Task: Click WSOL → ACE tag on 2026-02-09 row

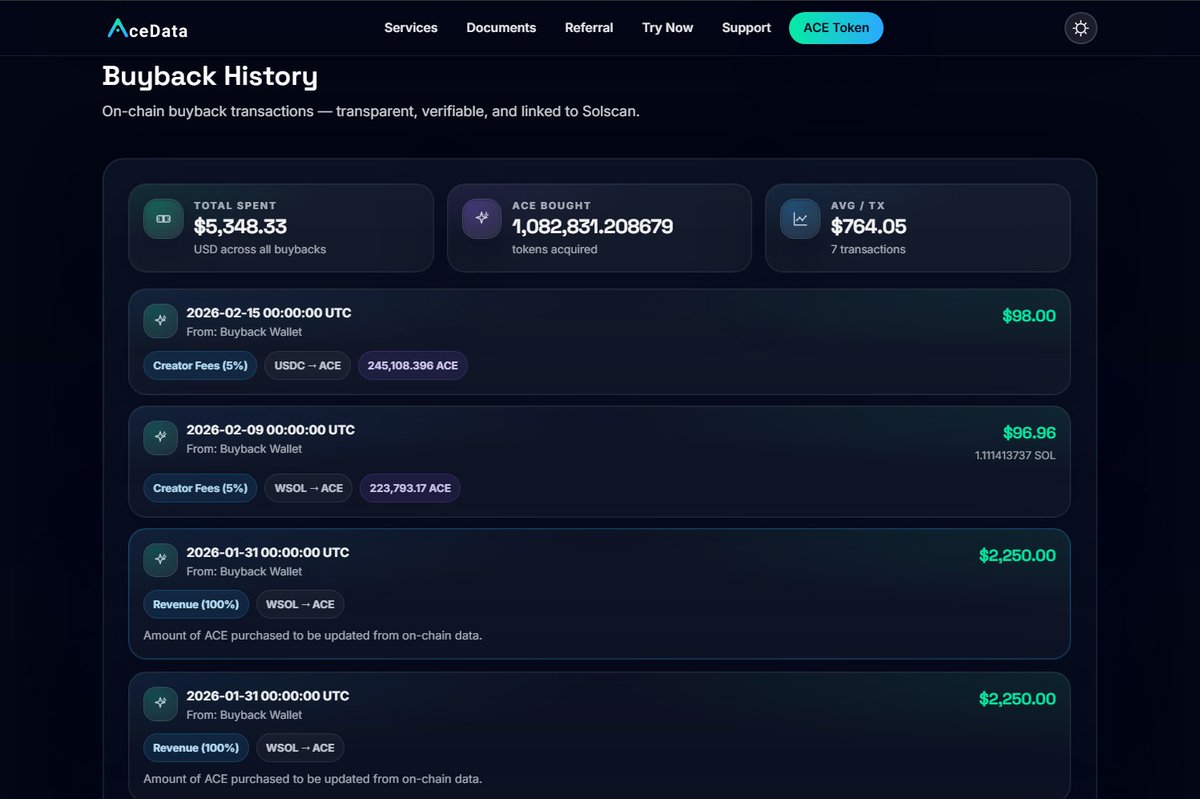Action: (309, 488)
